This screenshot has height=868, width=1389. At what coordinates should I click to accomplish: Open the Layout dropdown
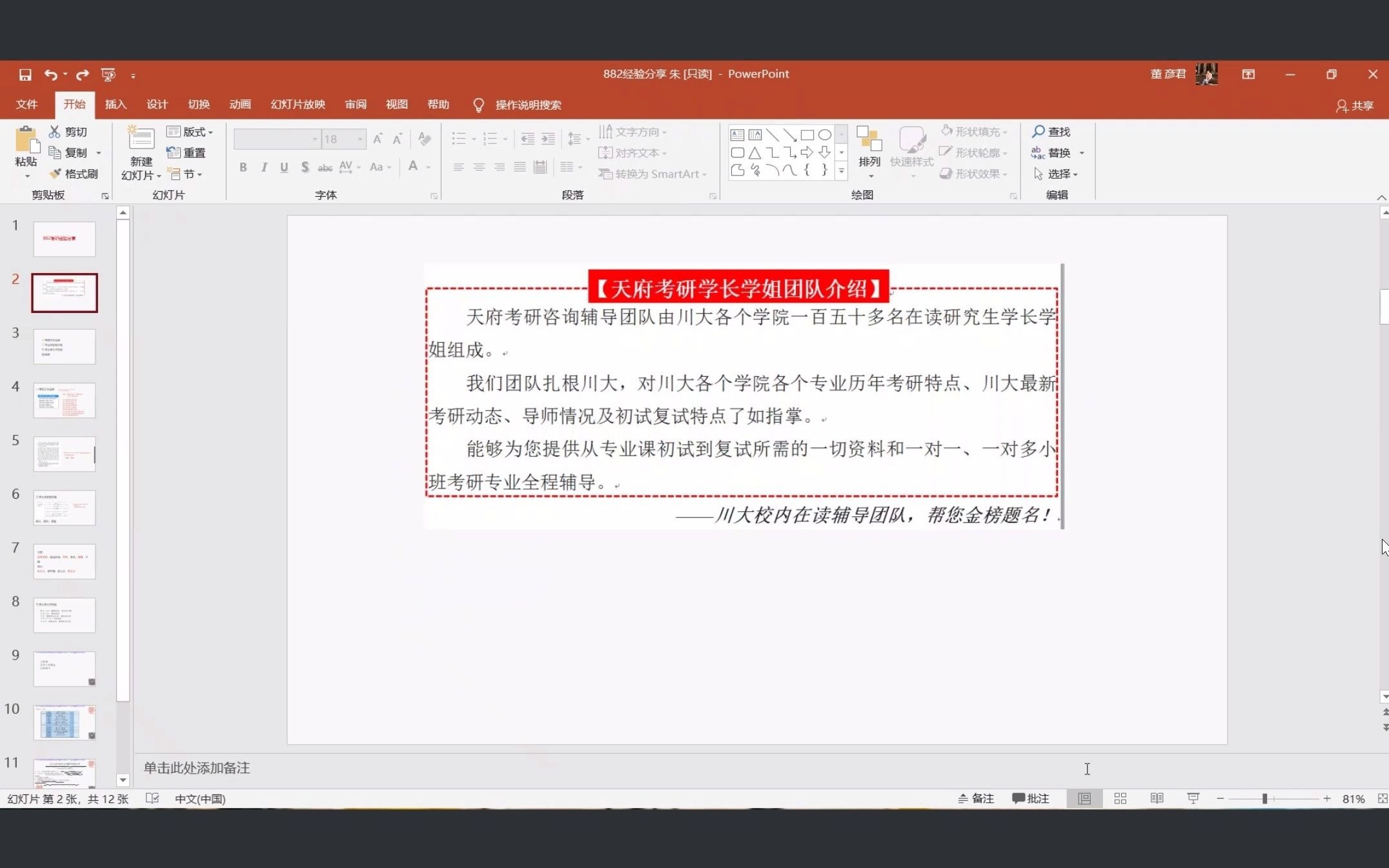[190, 132]
